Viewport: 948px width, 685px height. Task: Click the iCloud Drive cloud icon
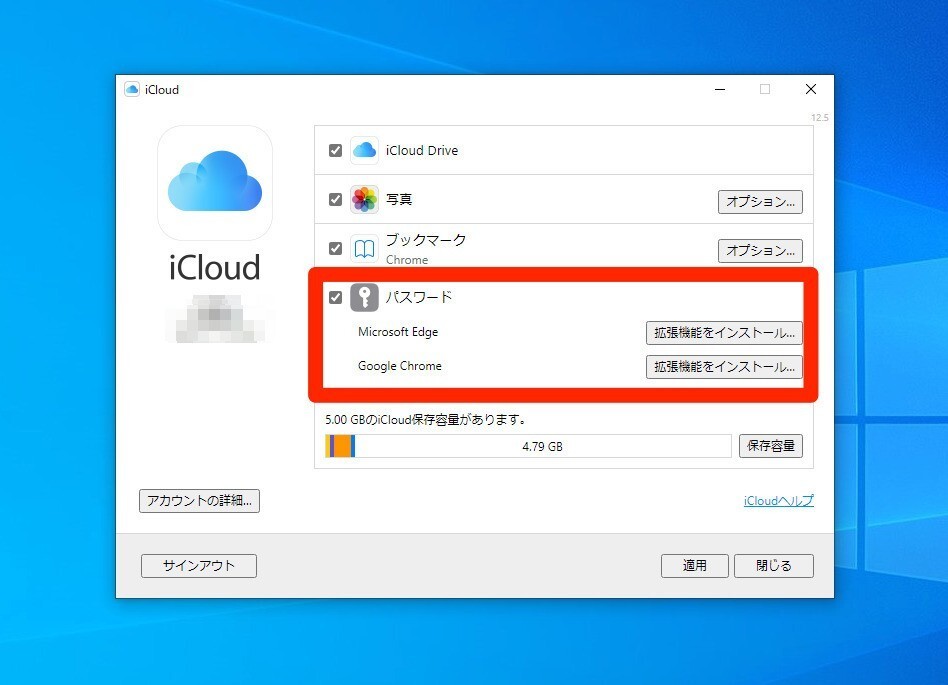pyautogui.click(x=364, y=150)
